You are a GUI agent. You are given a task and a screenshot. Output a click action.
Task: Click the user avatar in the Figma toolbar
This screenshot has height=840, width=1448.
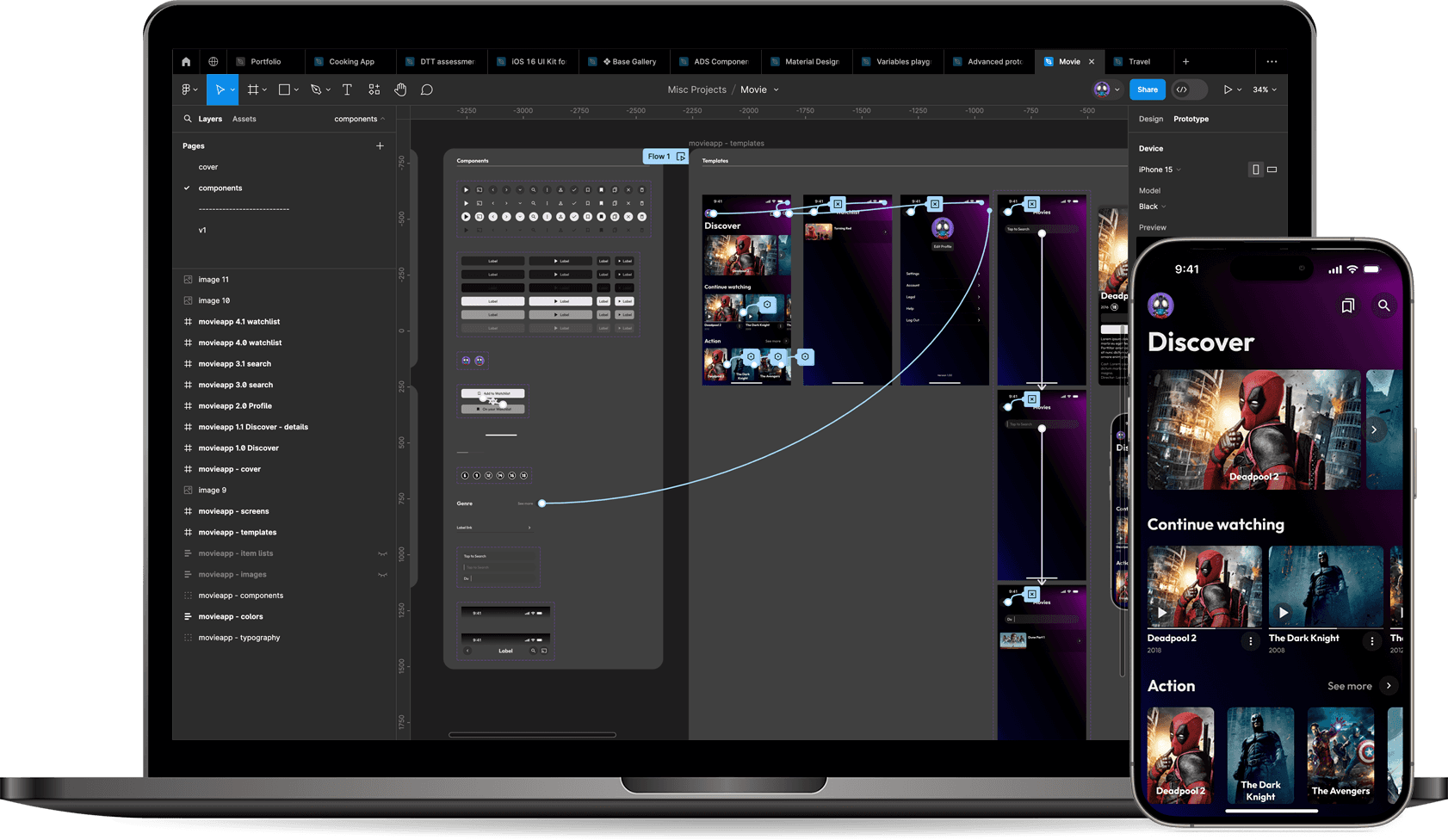point(1102,90)
